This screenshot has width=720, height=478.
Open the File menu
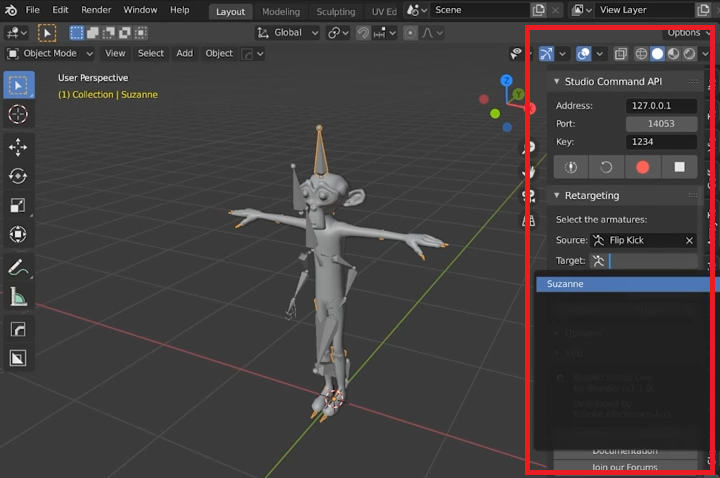(32, 10)
